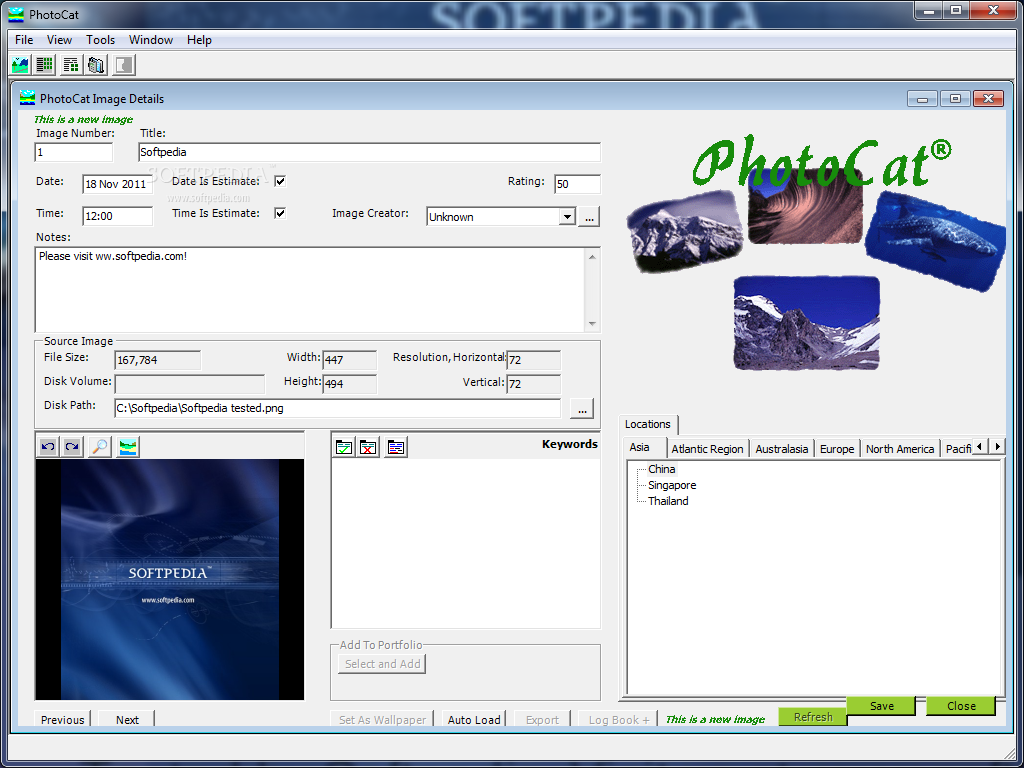
Task: Open the File menu
Action: point(24,40)
